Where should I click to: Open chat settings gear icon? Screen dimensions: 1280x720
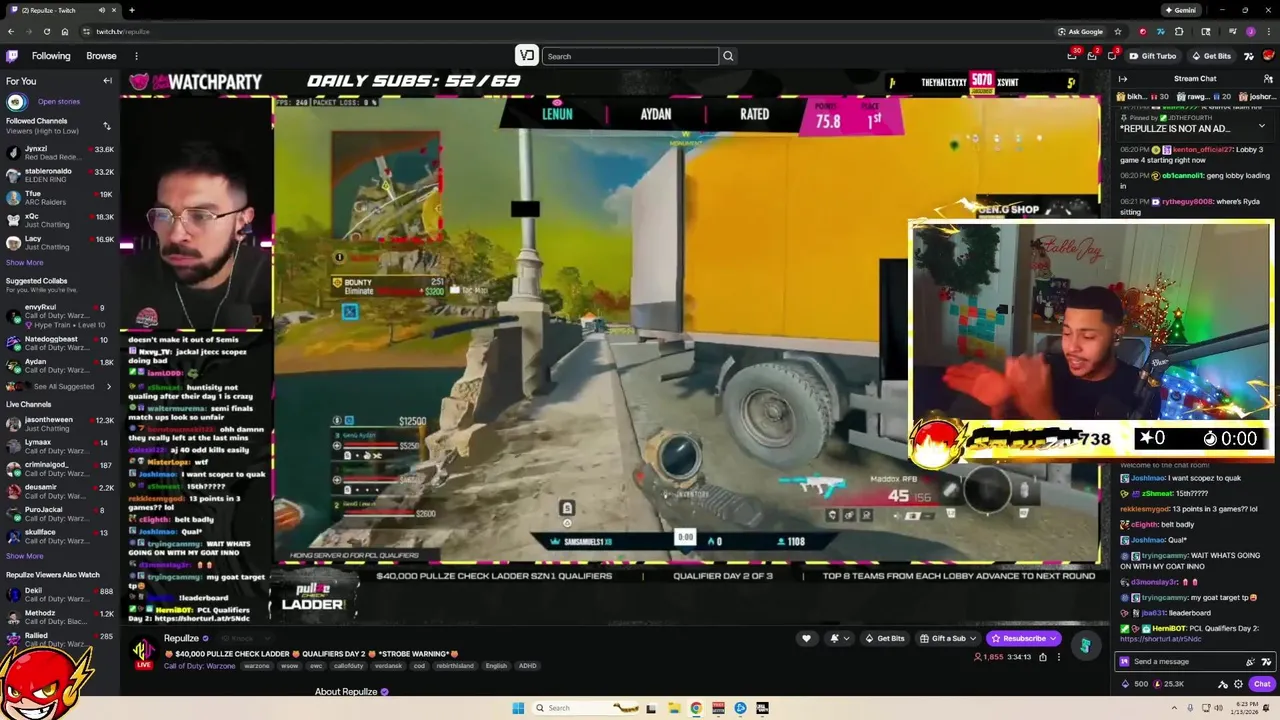[1239, 684]
